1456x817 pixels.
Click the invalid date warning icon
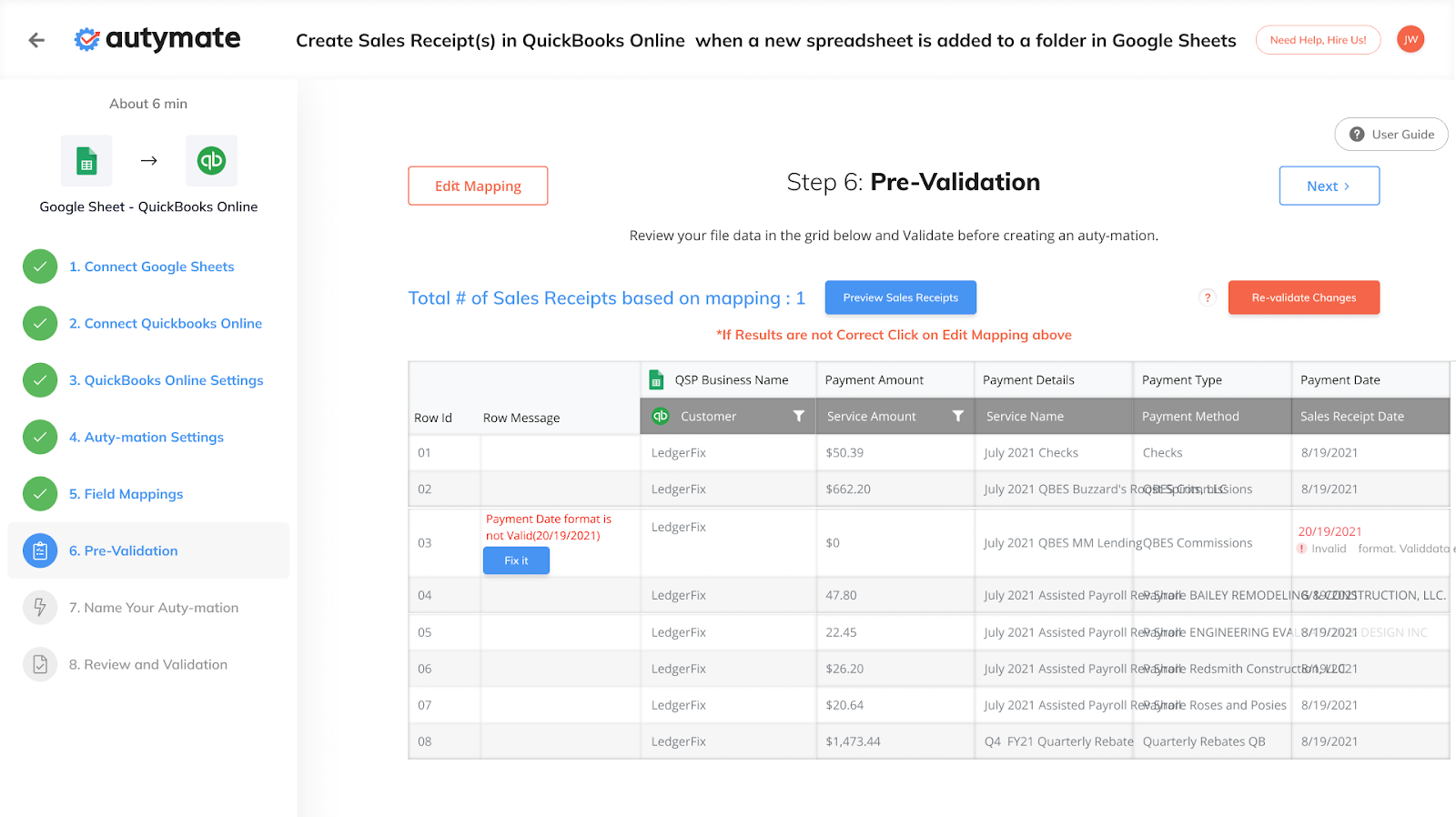pos(1302,549)
